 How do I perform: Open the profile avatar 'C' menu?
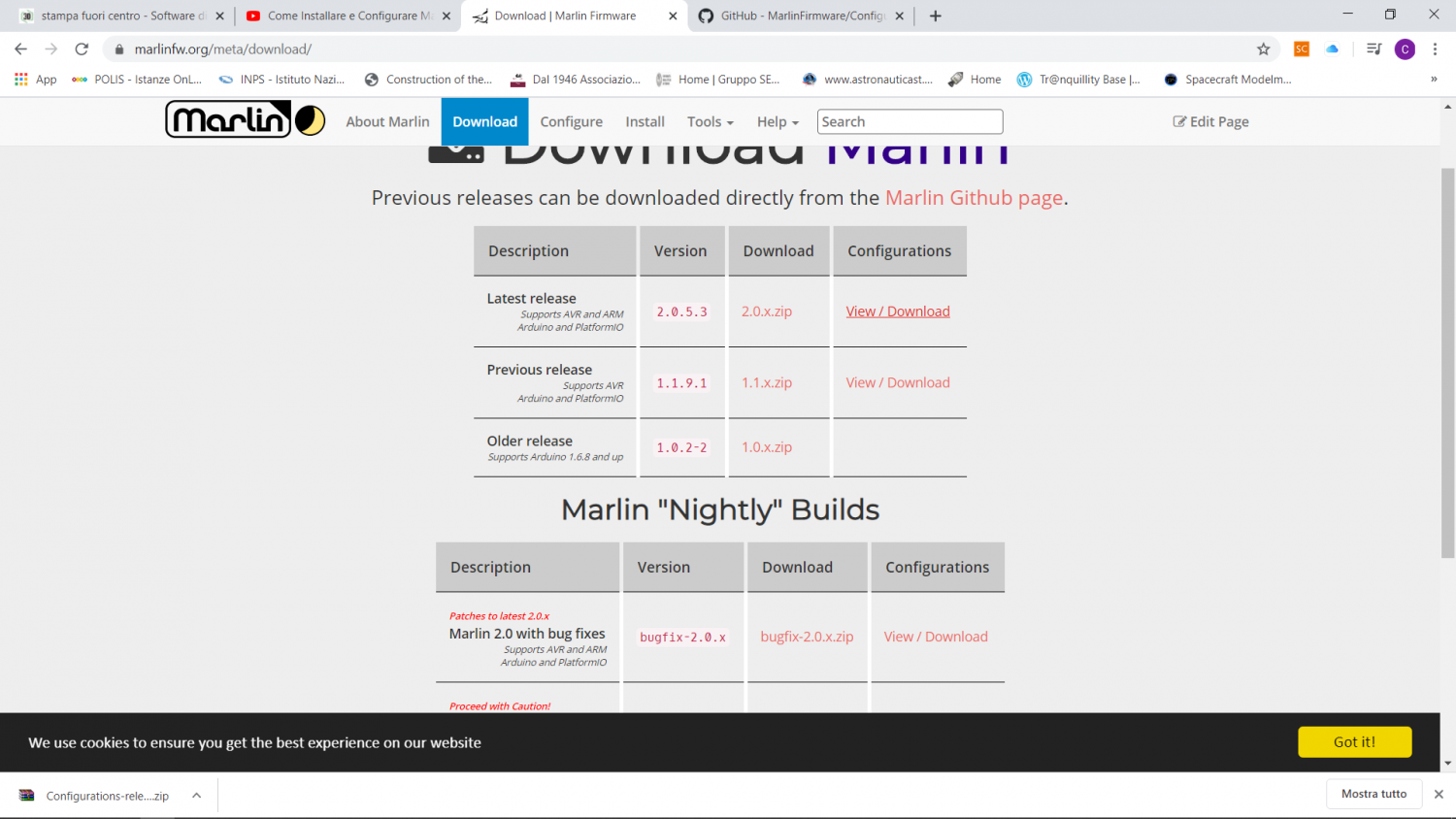pyautogui.click(x=1405, y=49)
